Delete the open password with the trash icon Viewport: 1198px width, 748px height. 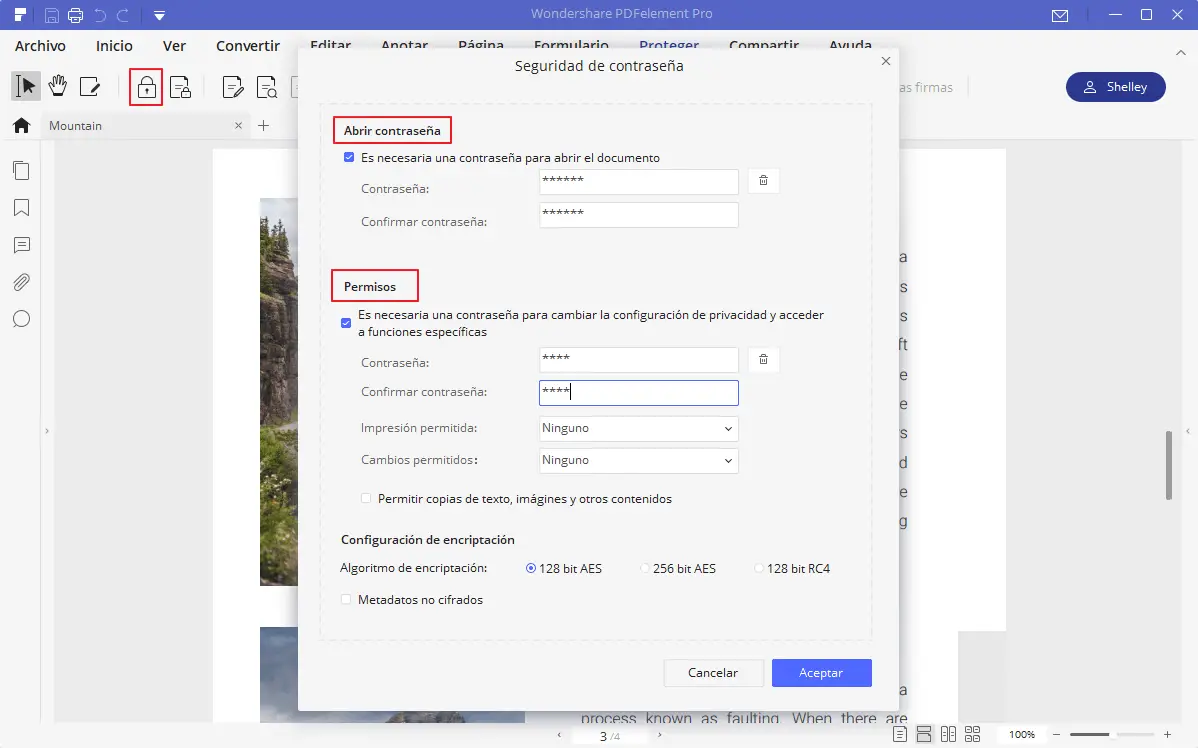763,181
